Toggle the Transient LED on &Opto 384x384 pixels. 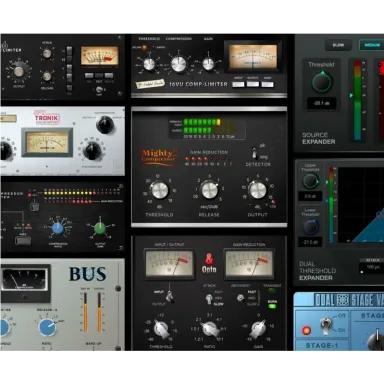tap(272, 291)
